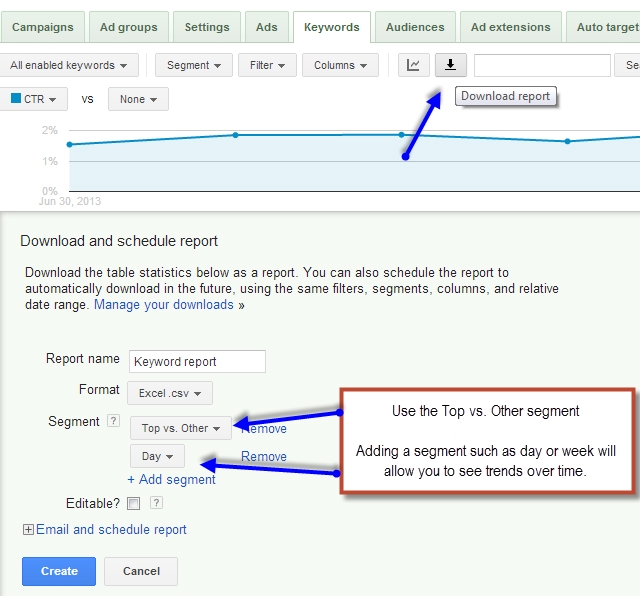Image resolution: width=640 pixels, height=596 pixels.
Task: Open the Auto targets tab
Action: pyautogui.click(x=603, y=27)
